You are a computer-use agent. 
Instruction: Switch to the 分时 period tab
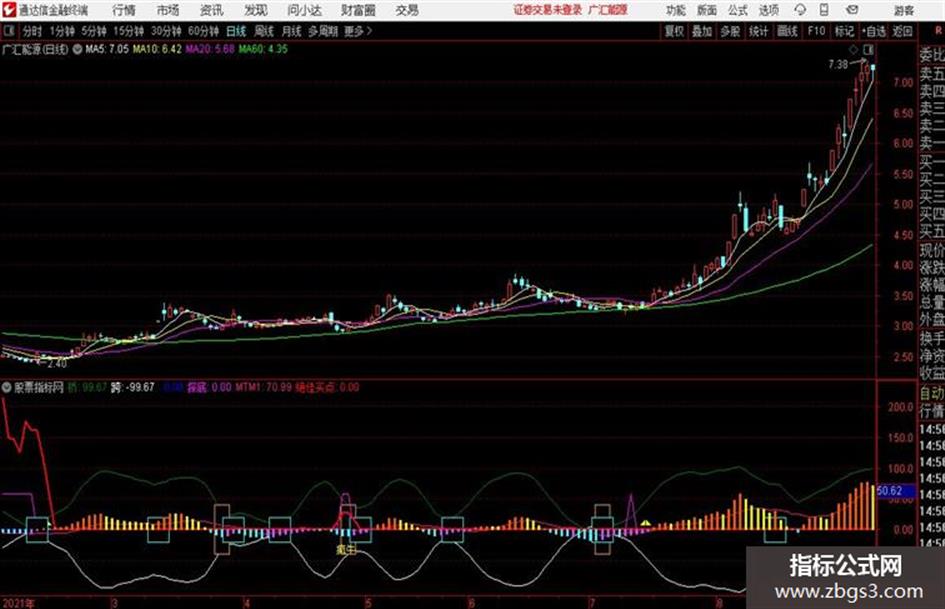[32, 31]
